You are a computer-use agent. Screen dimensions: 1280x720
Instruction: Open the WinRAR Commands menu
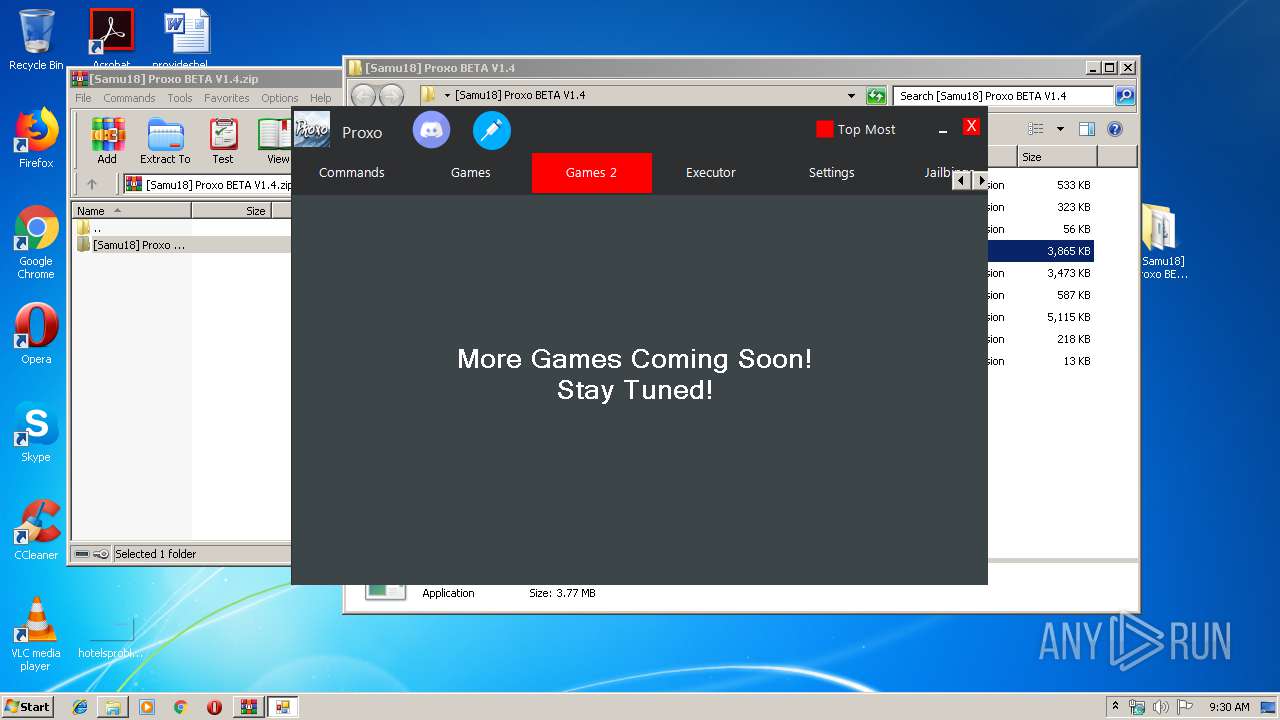(129, 98)
